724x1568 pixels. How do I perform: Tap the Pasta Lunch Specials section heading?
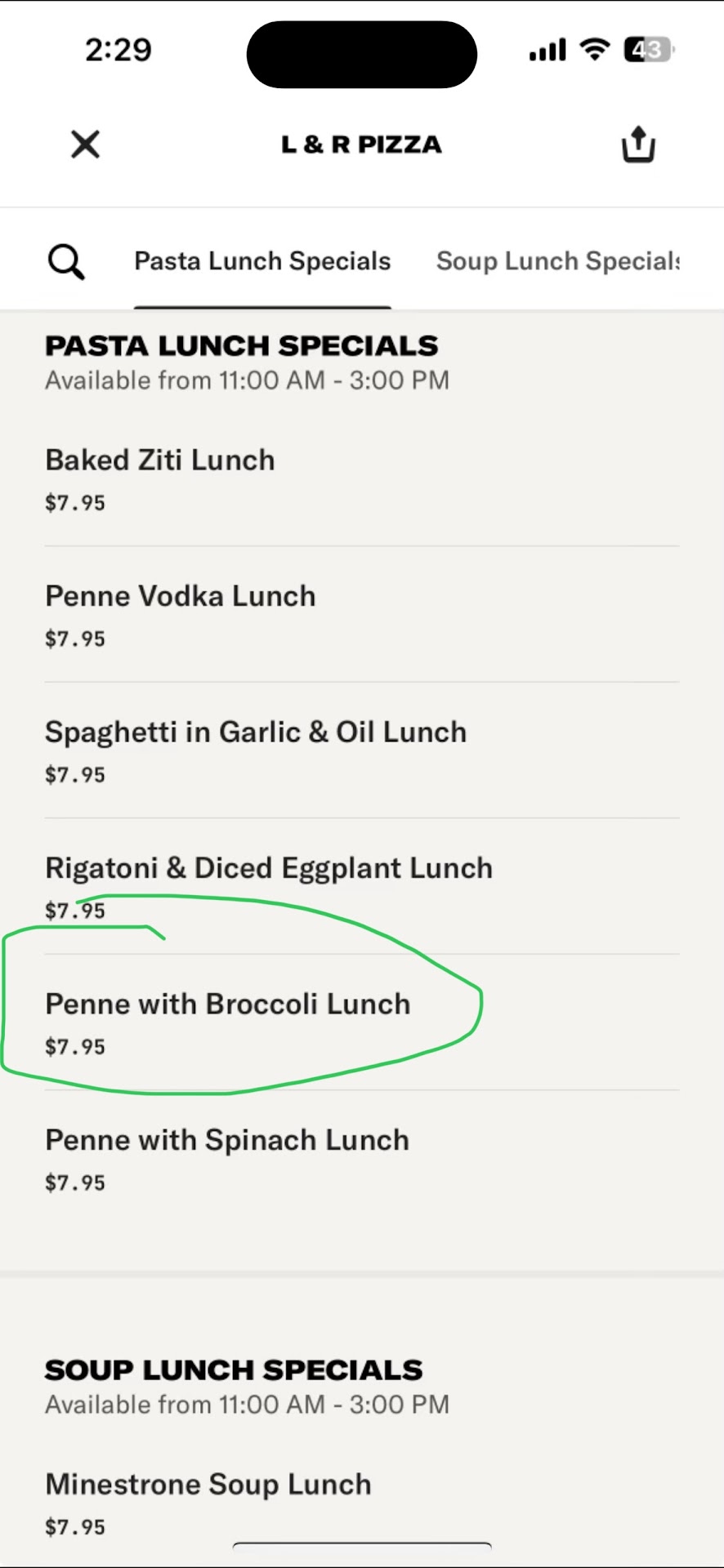(242, 346)
